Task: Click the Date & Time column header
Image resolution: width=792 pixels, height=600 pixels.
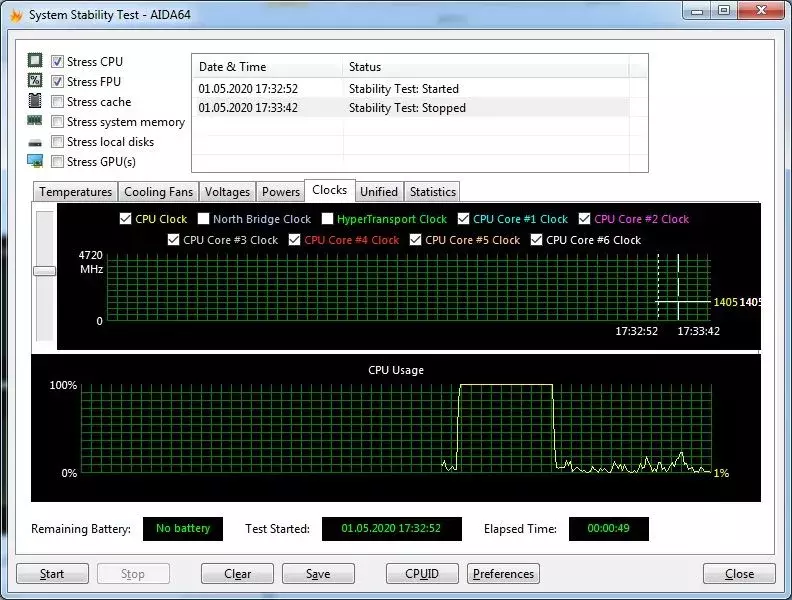Action: [x=267, y=67]
